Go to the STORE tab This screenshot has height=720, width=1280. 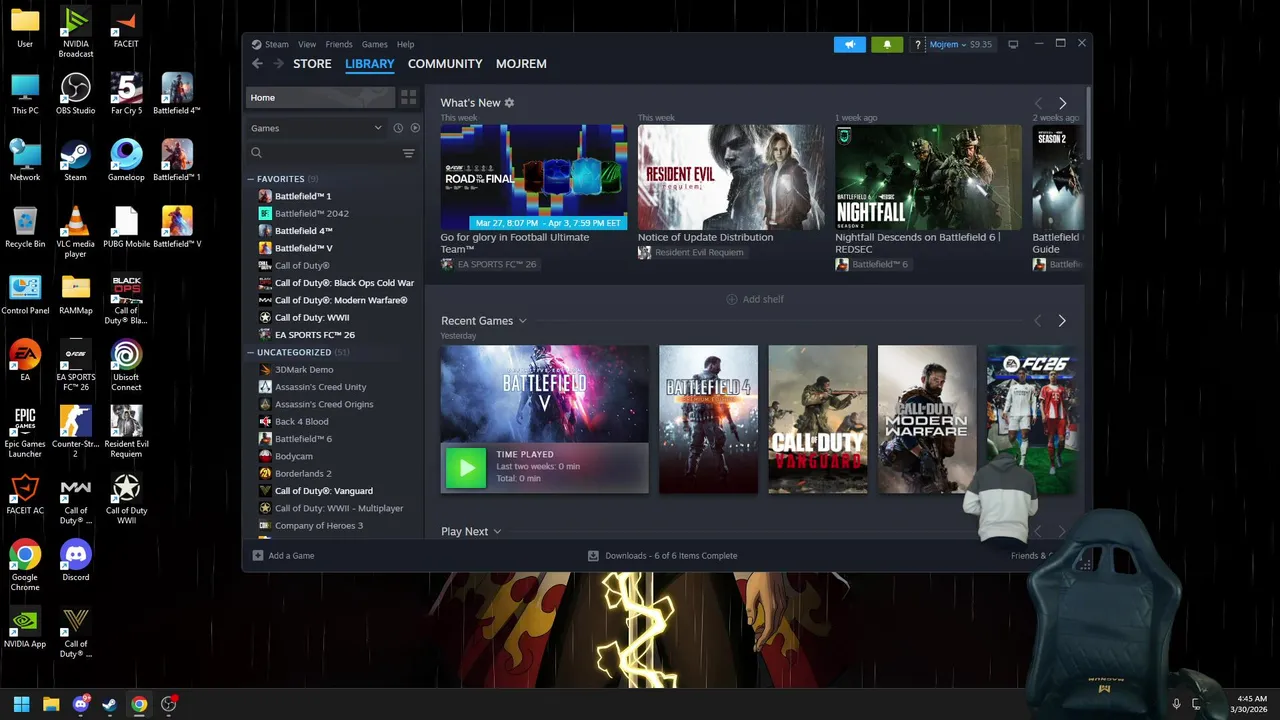coord(312,64)
